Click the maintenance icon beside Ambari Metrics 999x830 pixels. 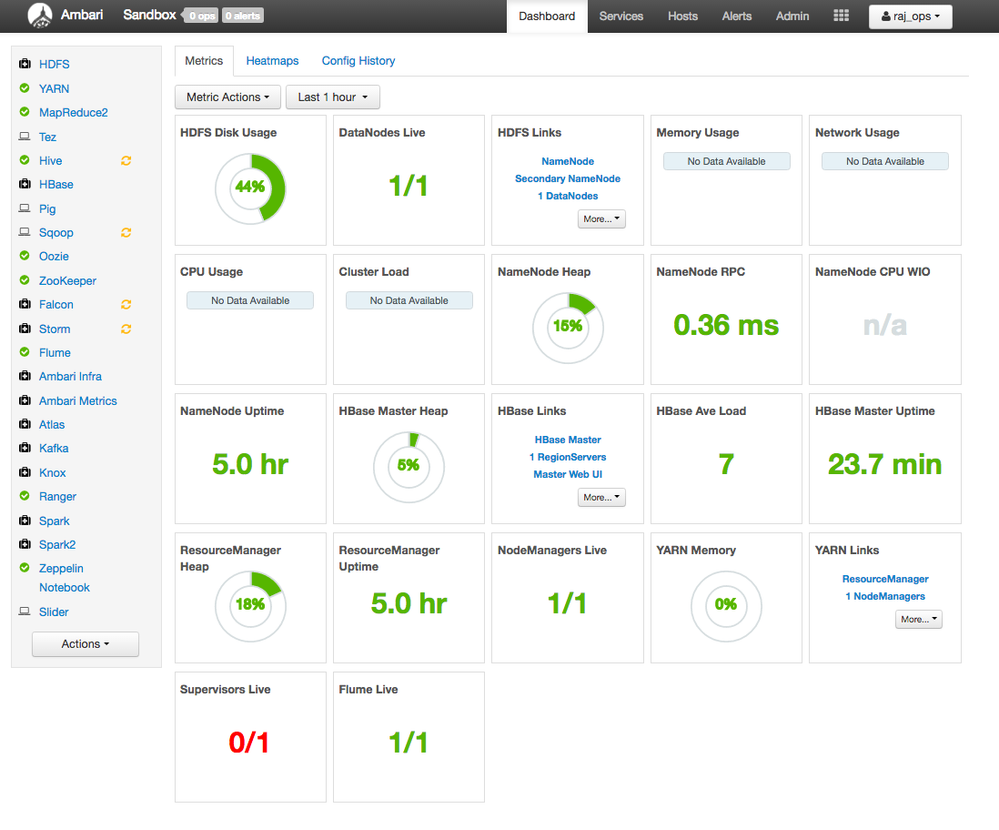(25, 400)
